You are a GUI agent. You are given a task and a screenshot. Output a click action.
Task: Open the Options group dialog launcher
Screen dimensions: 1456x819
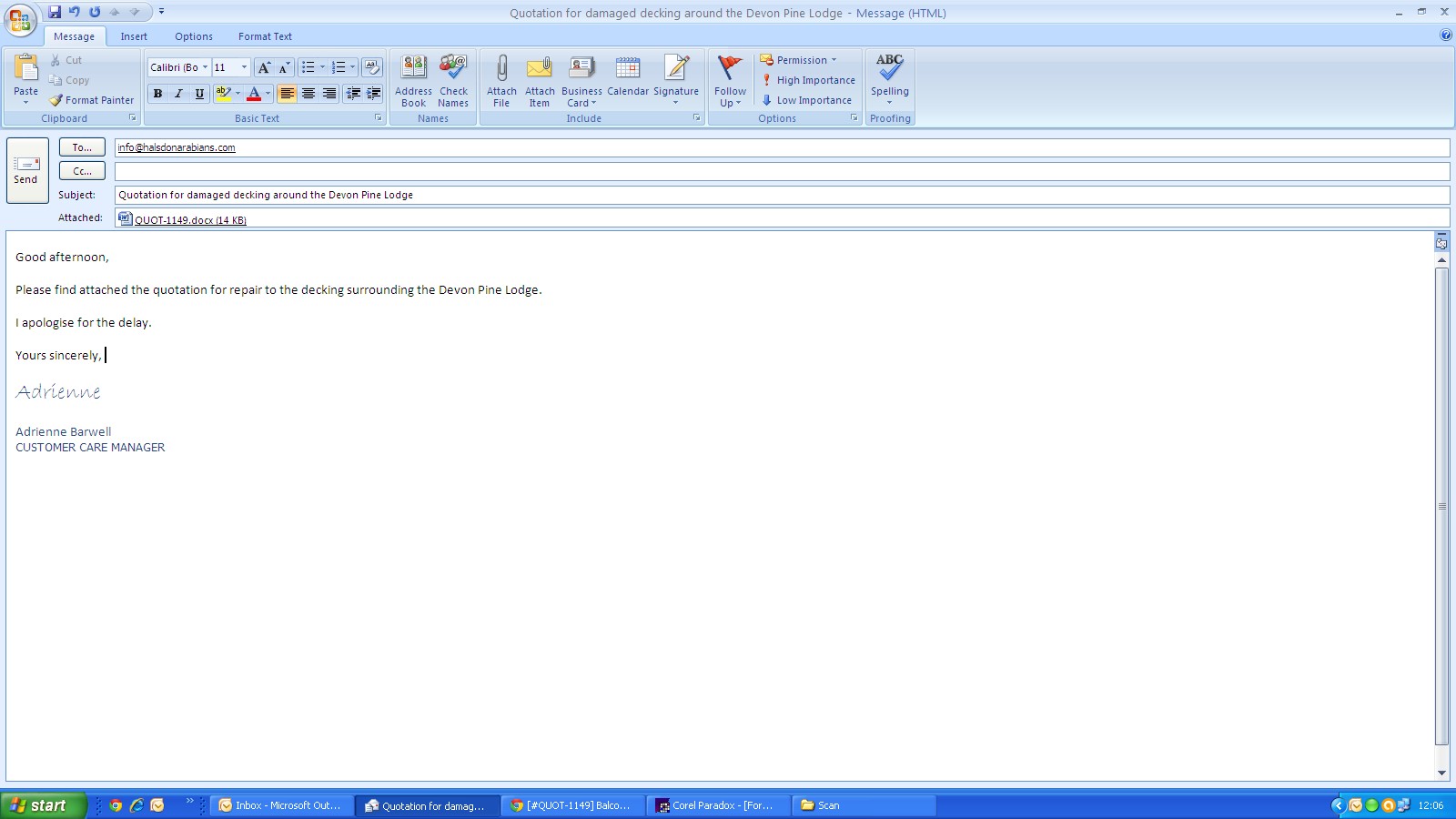coord(854,118)
